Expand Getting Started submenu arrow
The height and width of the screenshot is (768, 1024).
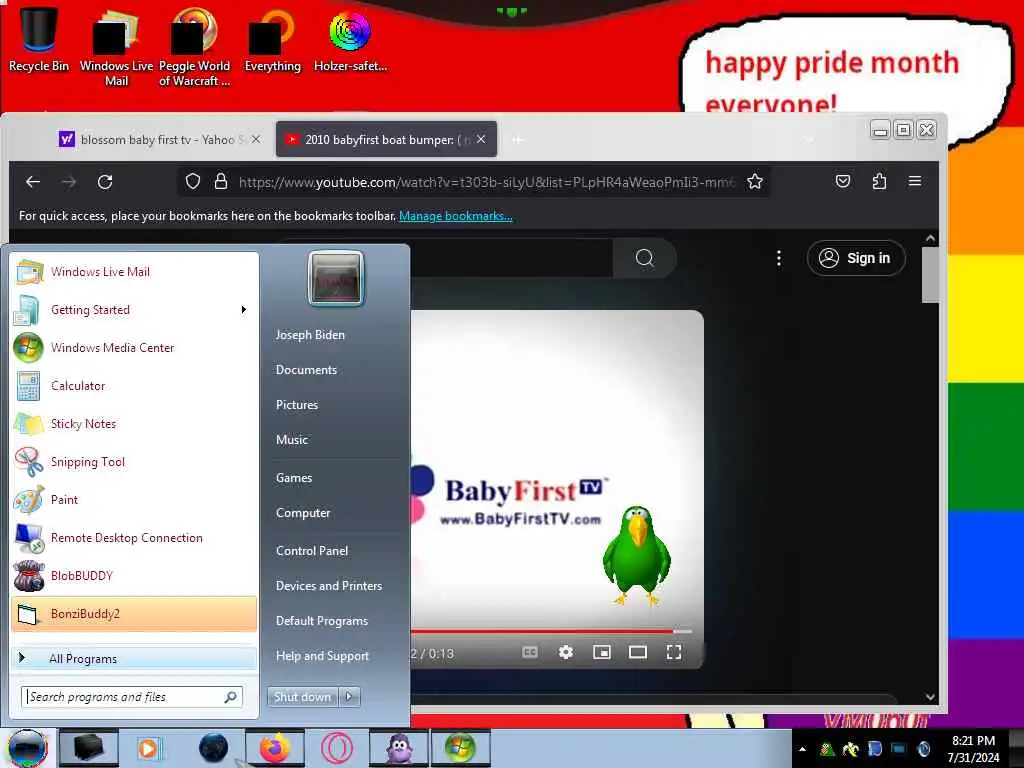pos(244,310)
